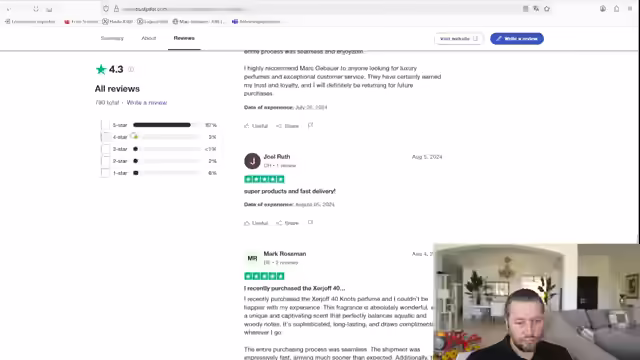Share Joel Ruth's review
Viewport: 640px width, 360px height.
tap(287, 223)
